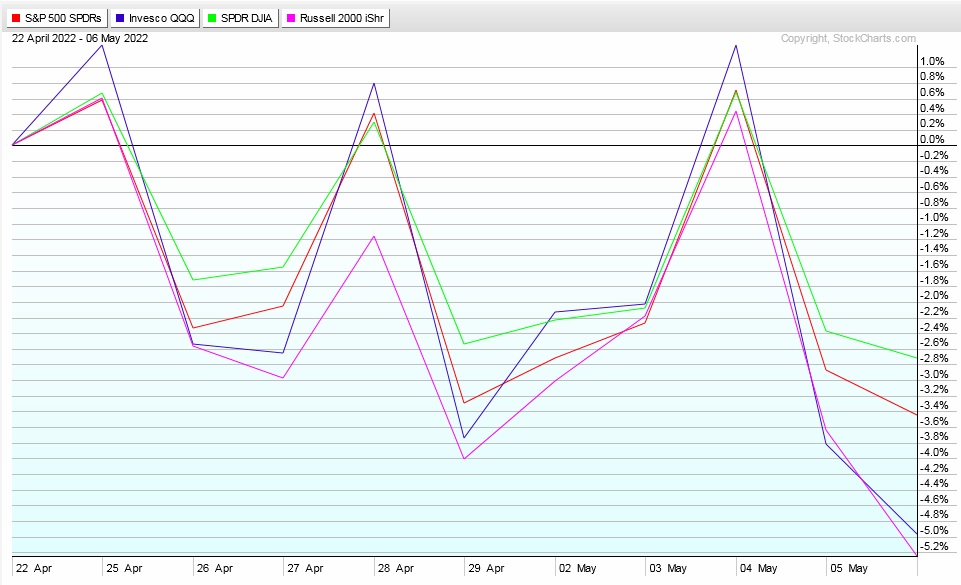Click the '0.8%' y-axis label
This screenshot has height=585, width=961.
coord(932,77)
